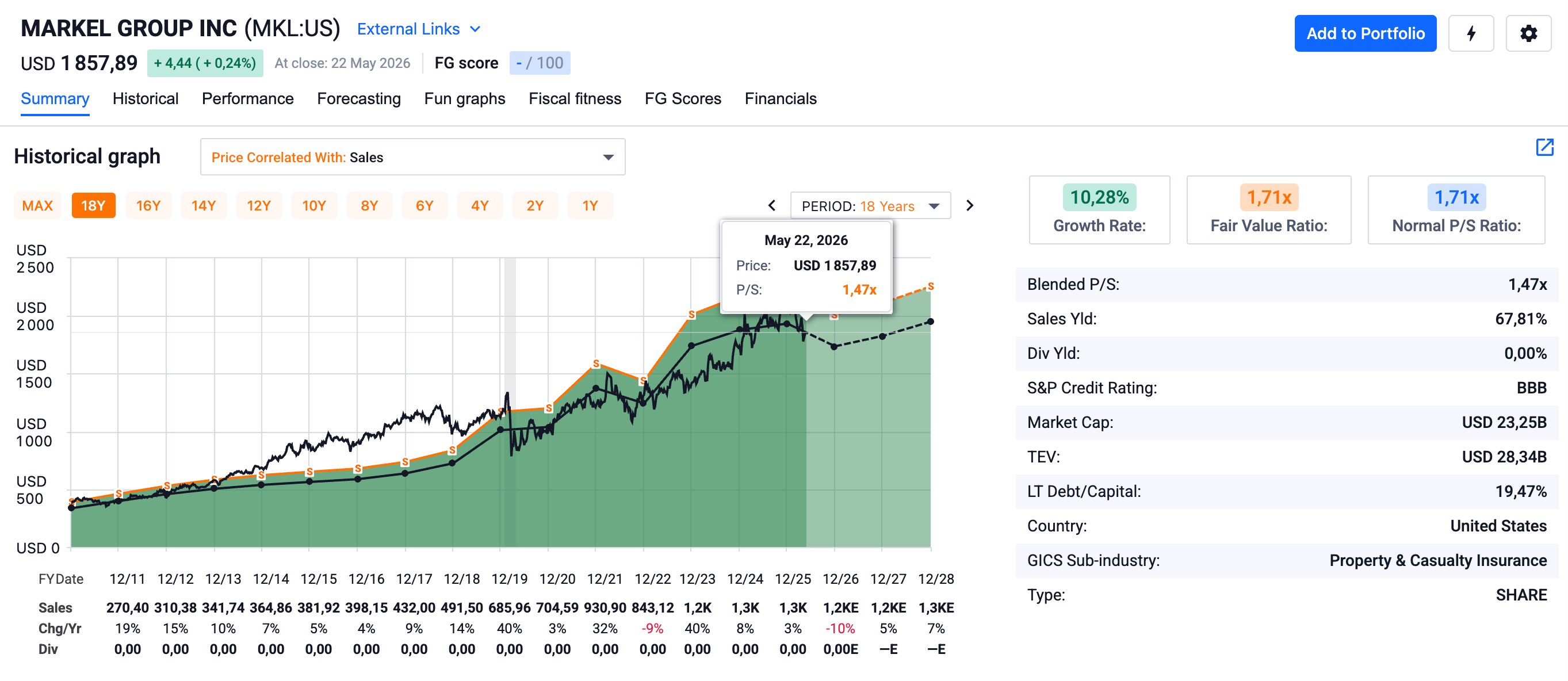
Task: Click the External Links chevron icon
Action: coord(475,29)
